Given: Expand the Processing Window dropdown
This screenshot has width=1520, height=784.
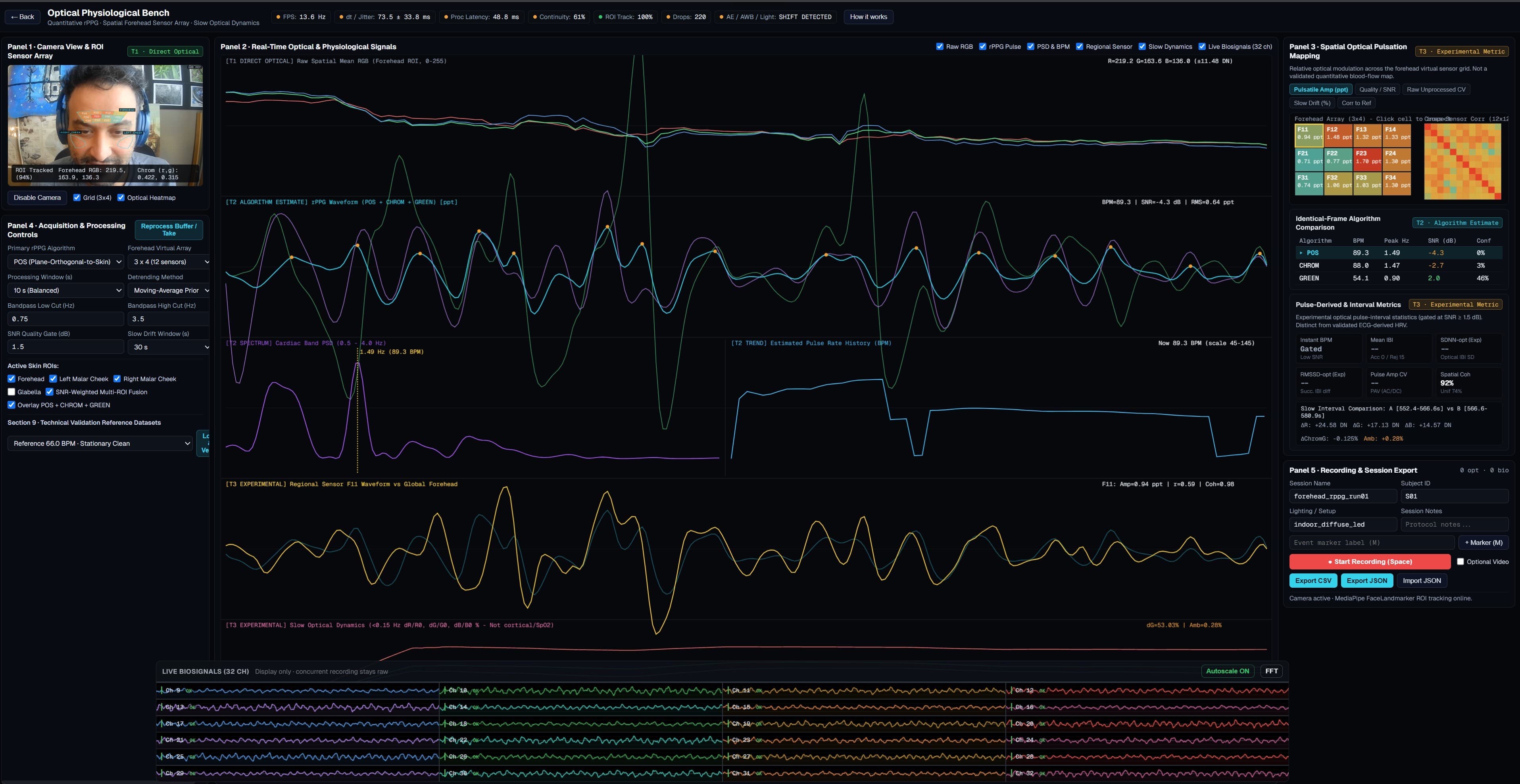Looking at the screenshot, I should coord(65,290).
